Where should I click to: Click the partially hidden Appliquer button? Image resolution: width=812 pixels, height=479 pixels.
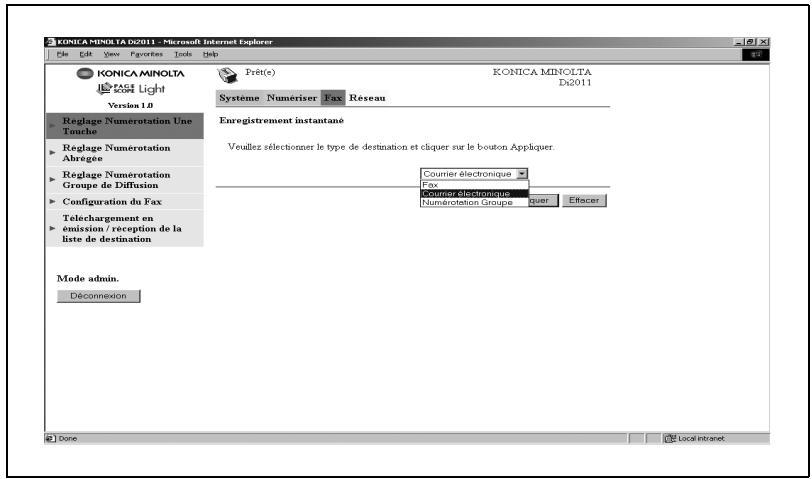(x=543, y=200)
